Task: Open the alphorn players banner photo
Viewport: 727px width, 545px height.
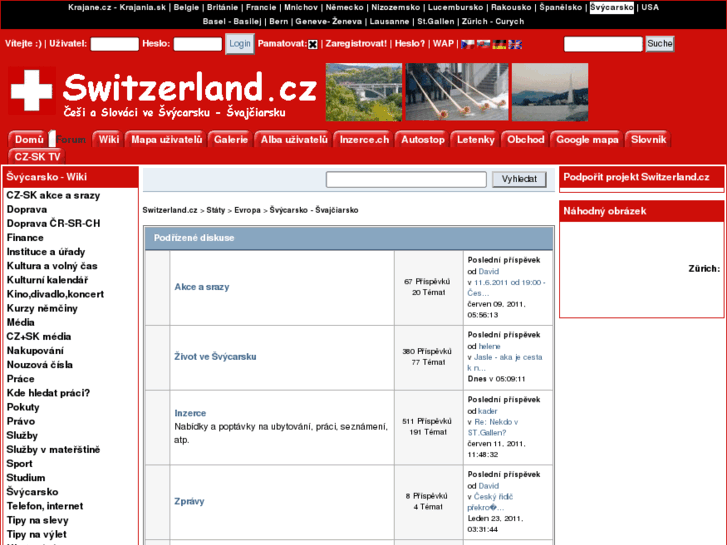Action: (457, 92)
